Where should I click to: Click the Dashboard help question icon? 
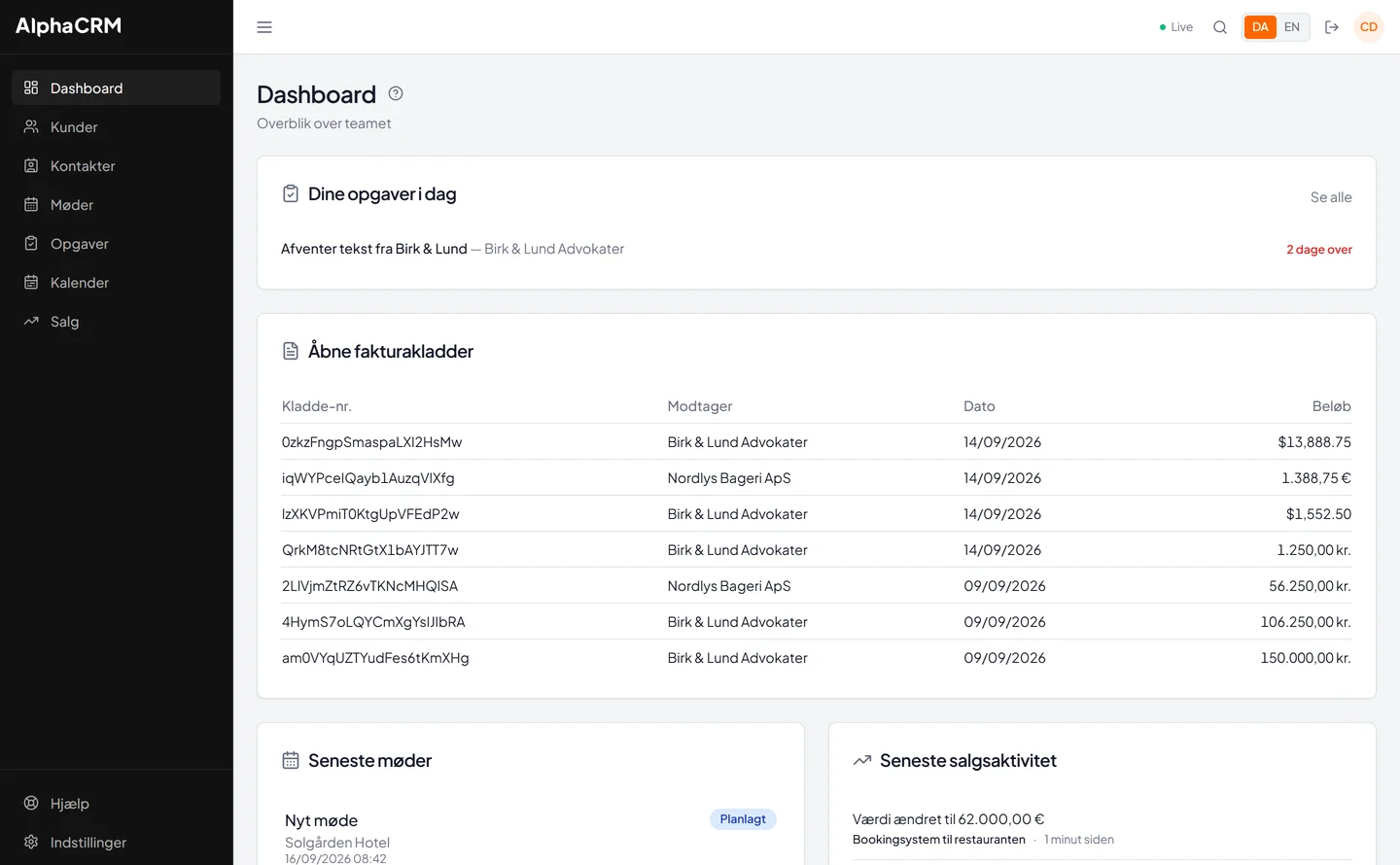click(x=396, y=93)
